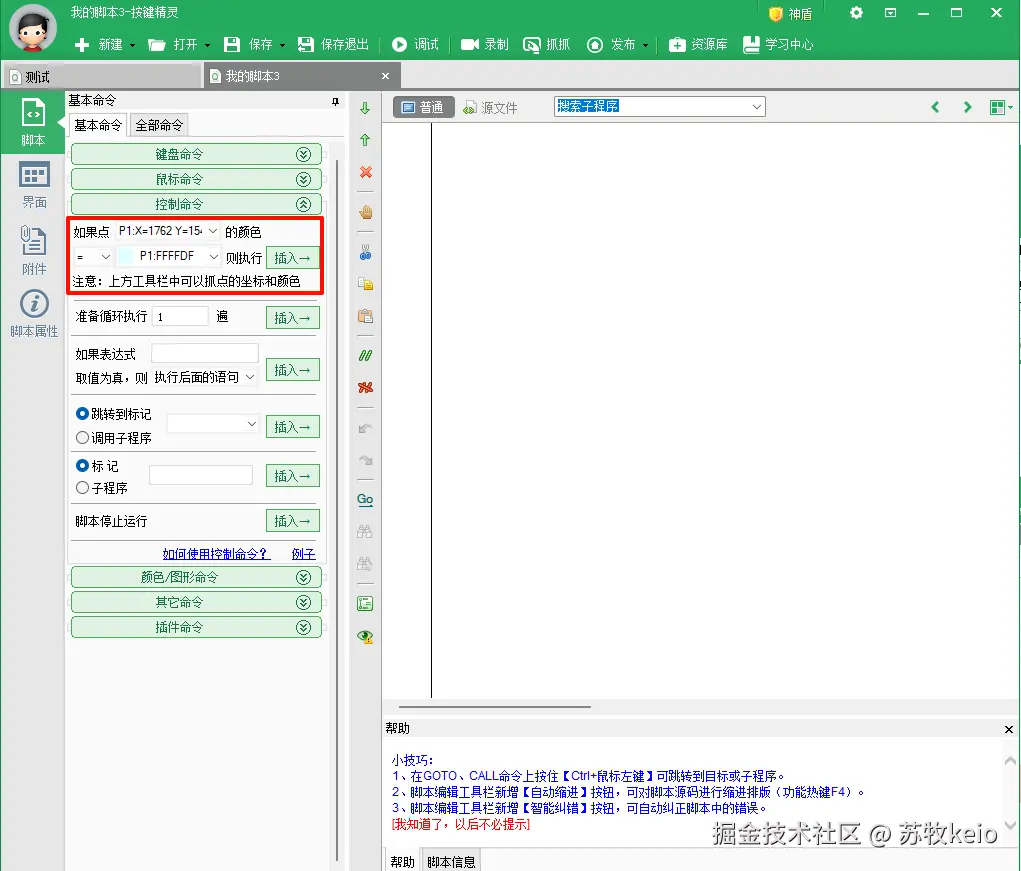Select the 基本命令 tab
1021x871 pixels.
(98, 125)
